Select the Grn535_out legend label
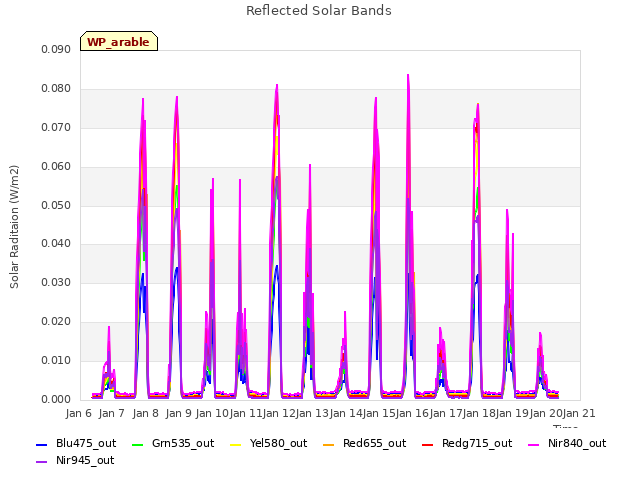640x480 pixels. click(183, 444)
